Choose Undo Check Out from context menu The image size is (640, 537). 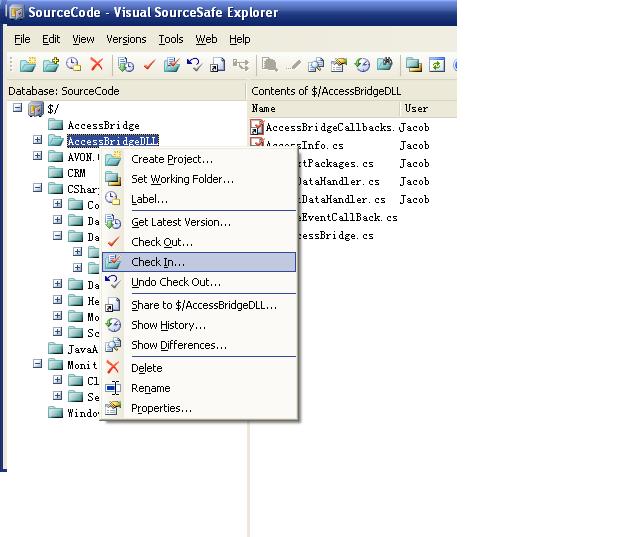199,282
